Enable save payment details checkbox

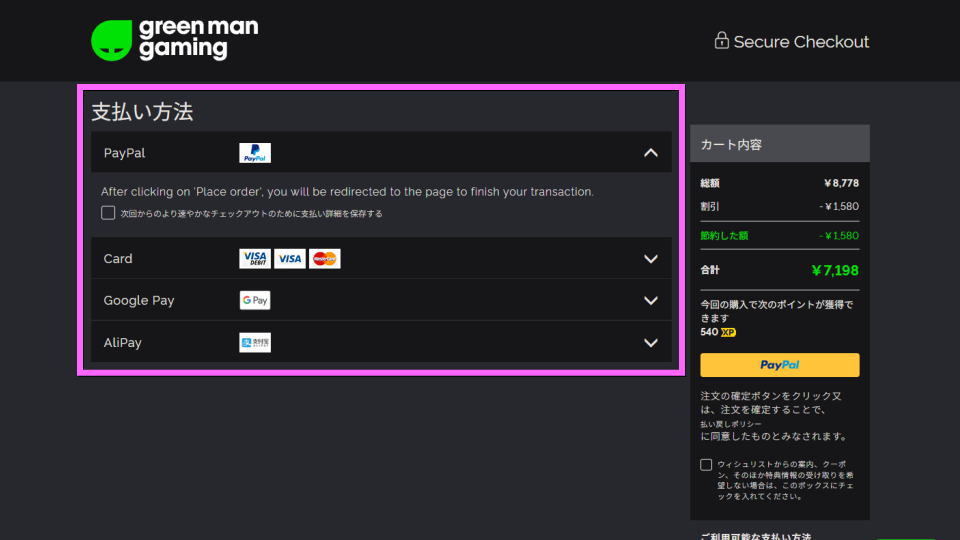pyautogui.click(x=108, y=213)
